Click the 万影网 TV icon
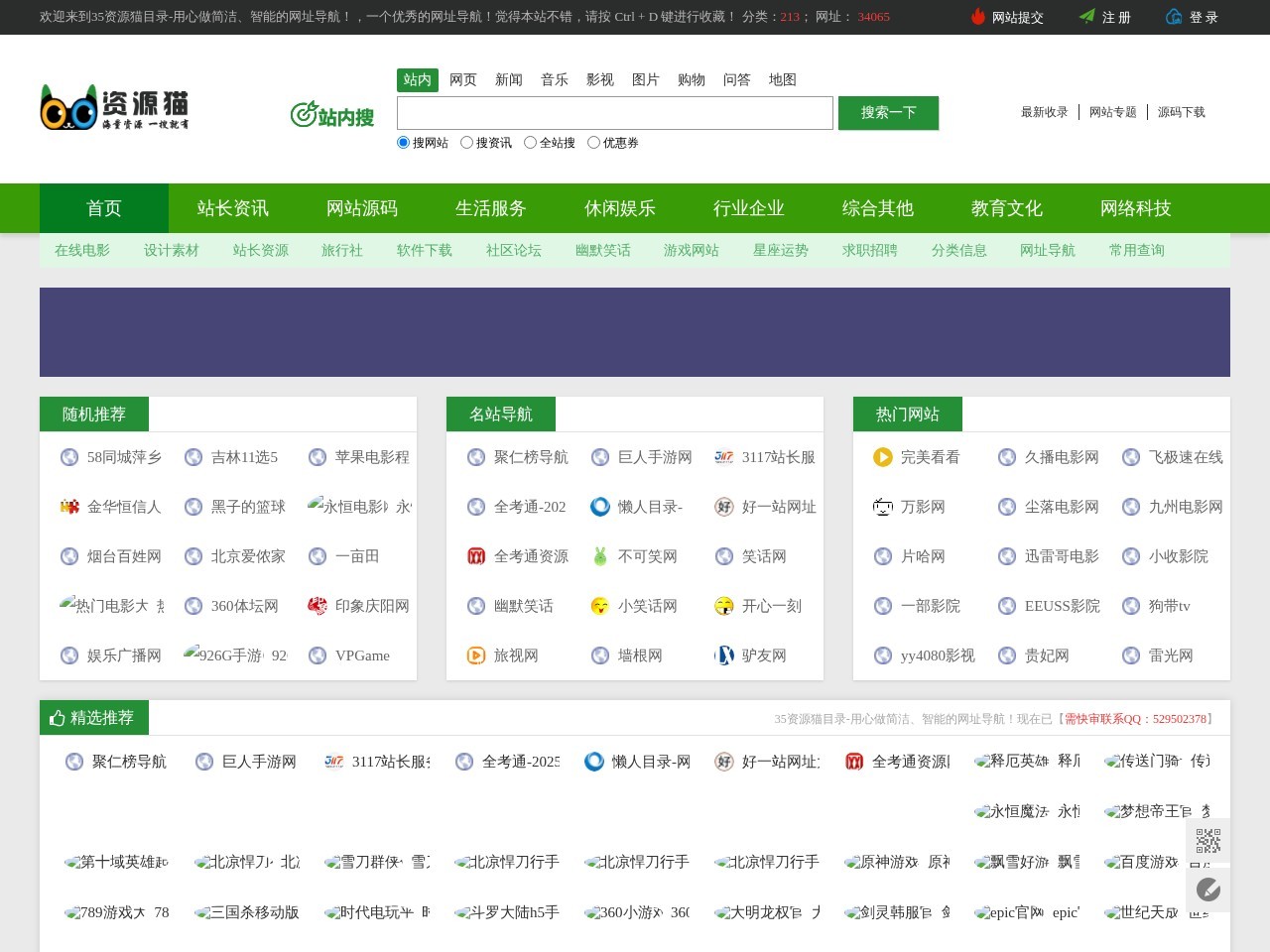The image size is (1270, 952). point(882,507)
